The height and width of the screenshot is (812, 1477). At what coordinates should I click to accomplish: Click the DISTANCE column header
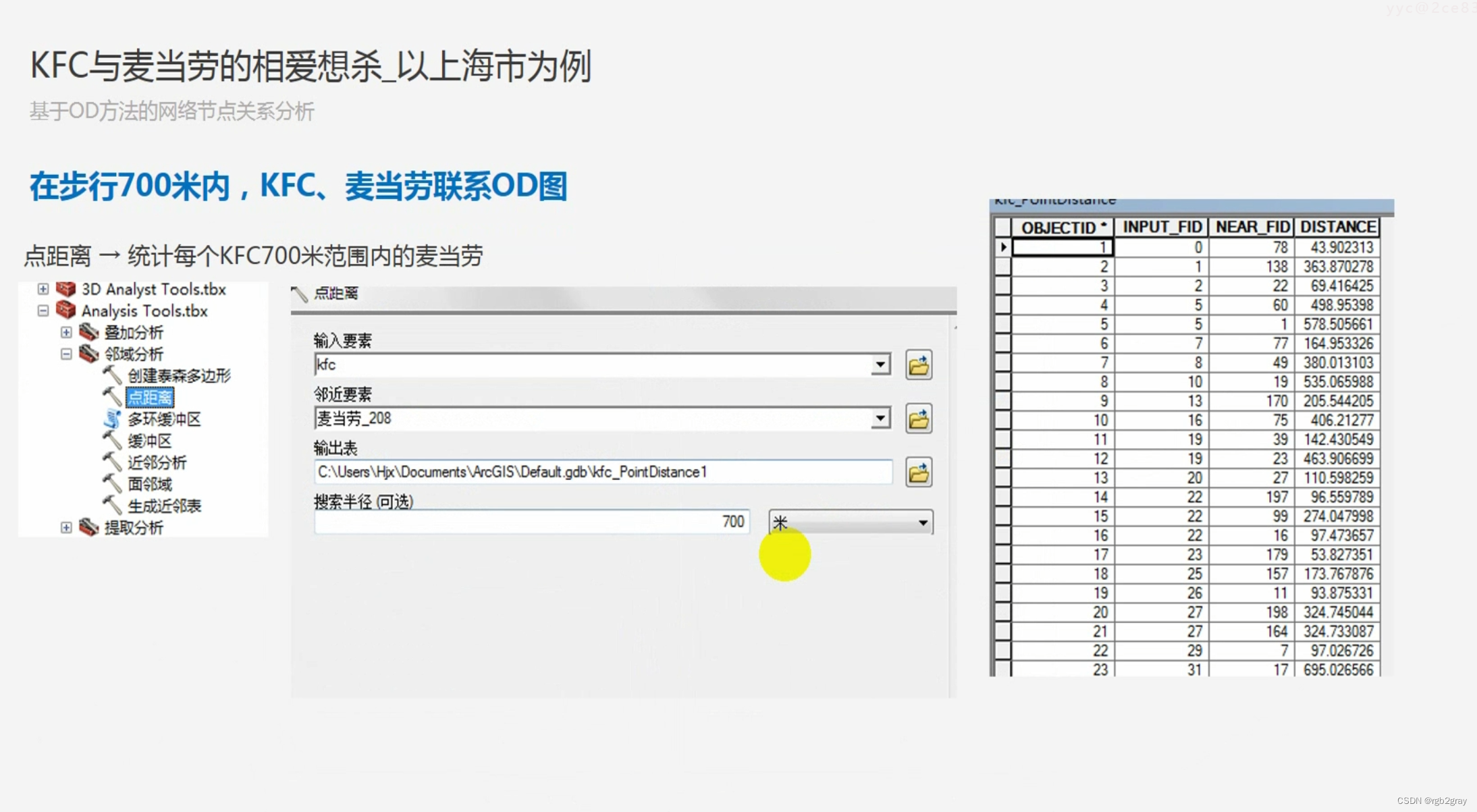click(x=1337, y=227)
